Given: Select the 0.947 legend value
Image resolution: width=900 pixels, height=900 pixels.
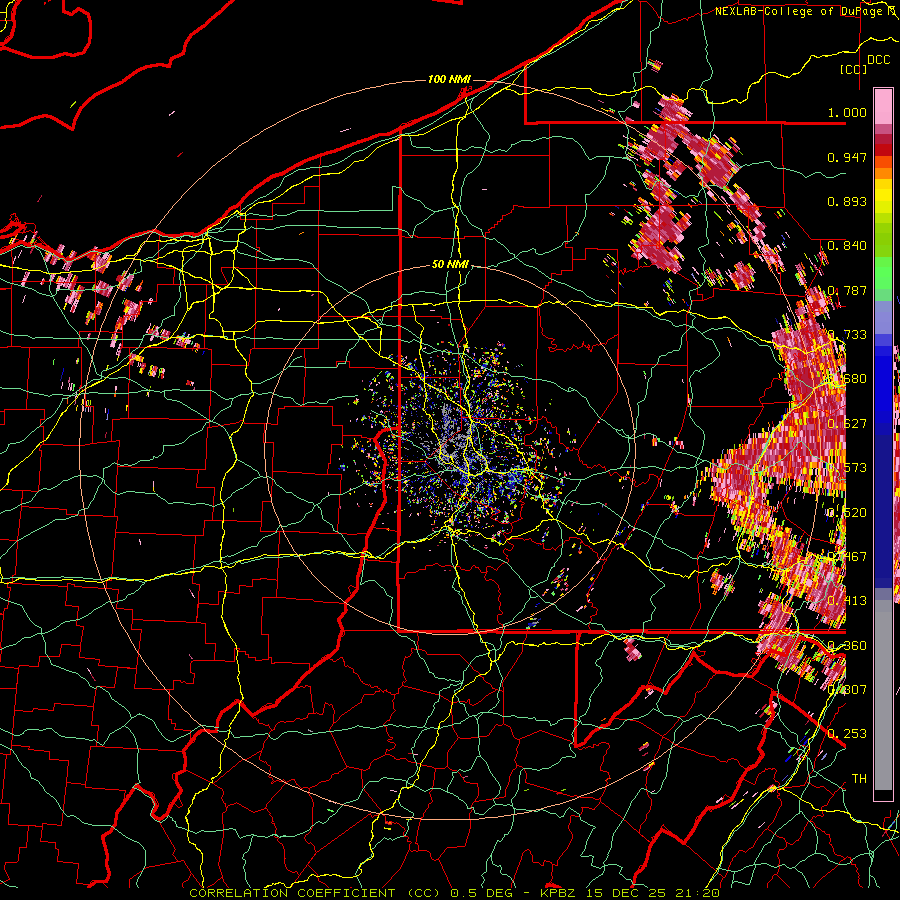Looking at the screenshot, I should (847, 157).
